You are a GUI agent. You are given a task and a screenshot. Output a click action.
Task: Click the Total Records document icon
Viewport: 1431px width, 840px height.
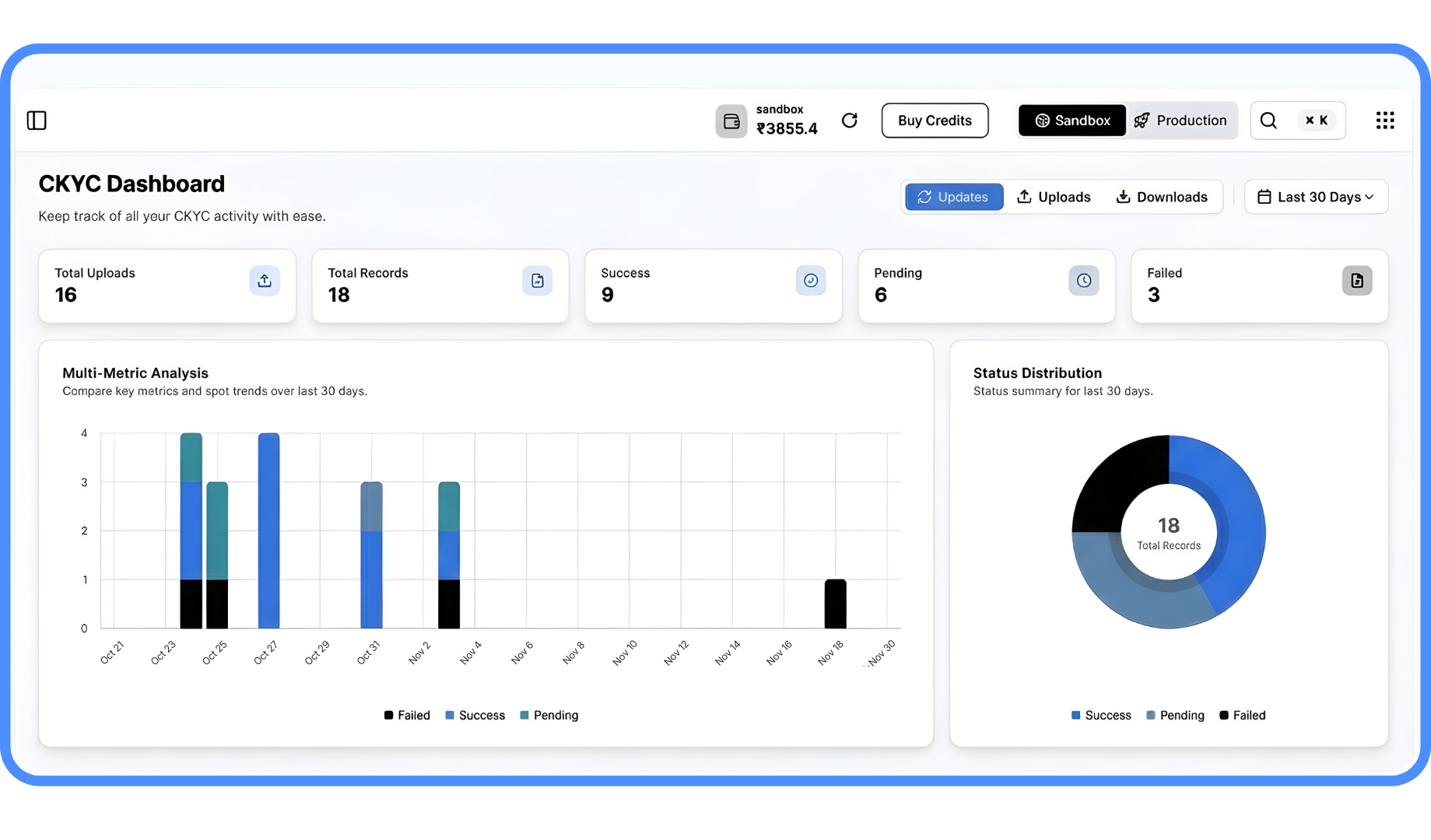click(537, 281)
